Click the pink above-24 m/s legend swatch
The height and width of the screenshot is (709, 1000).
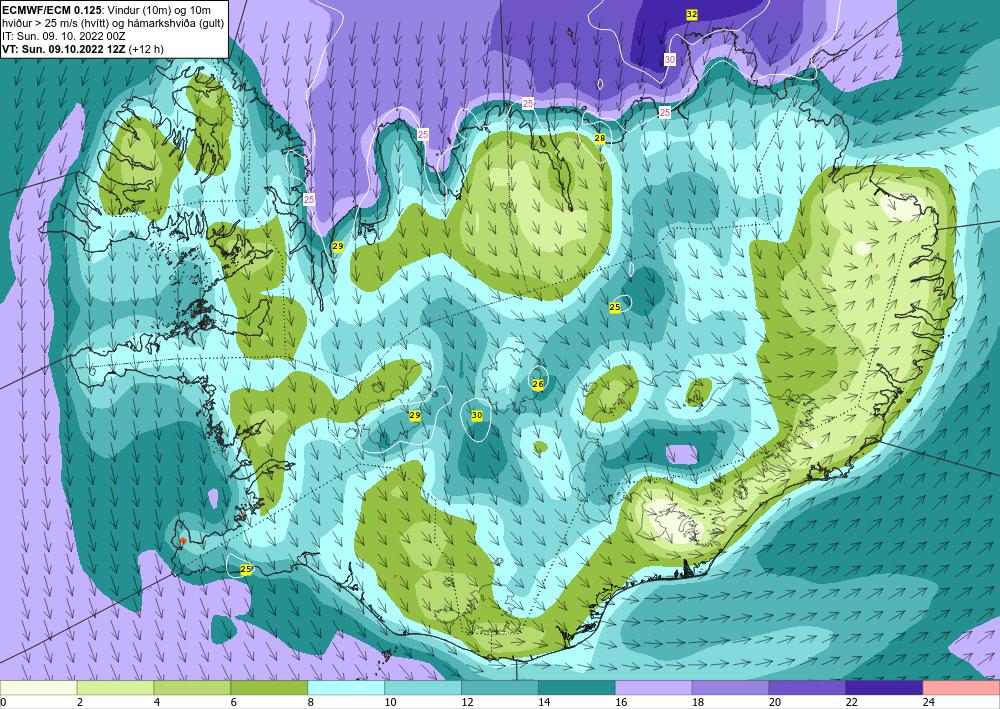(962, 688)
